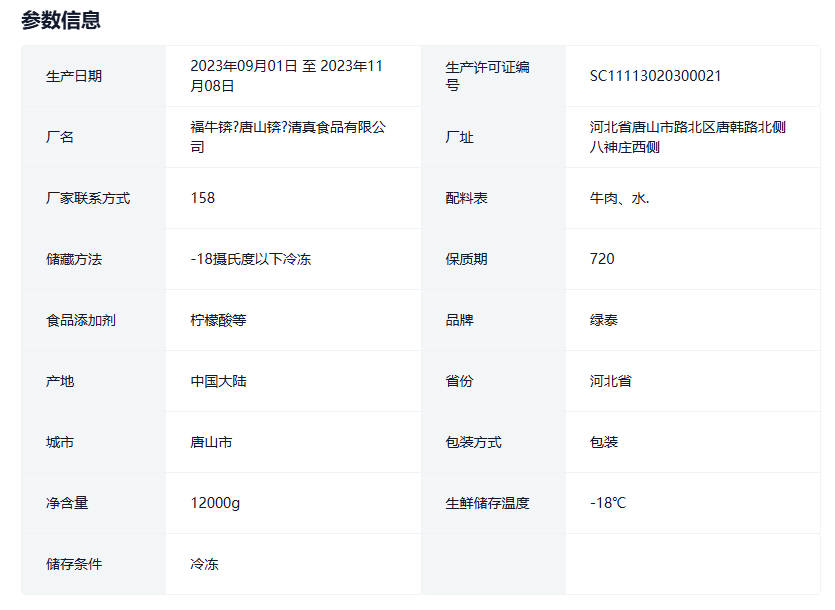Select the manufacturer name ending in 清真食品有限公司

(x=288, y=137)
